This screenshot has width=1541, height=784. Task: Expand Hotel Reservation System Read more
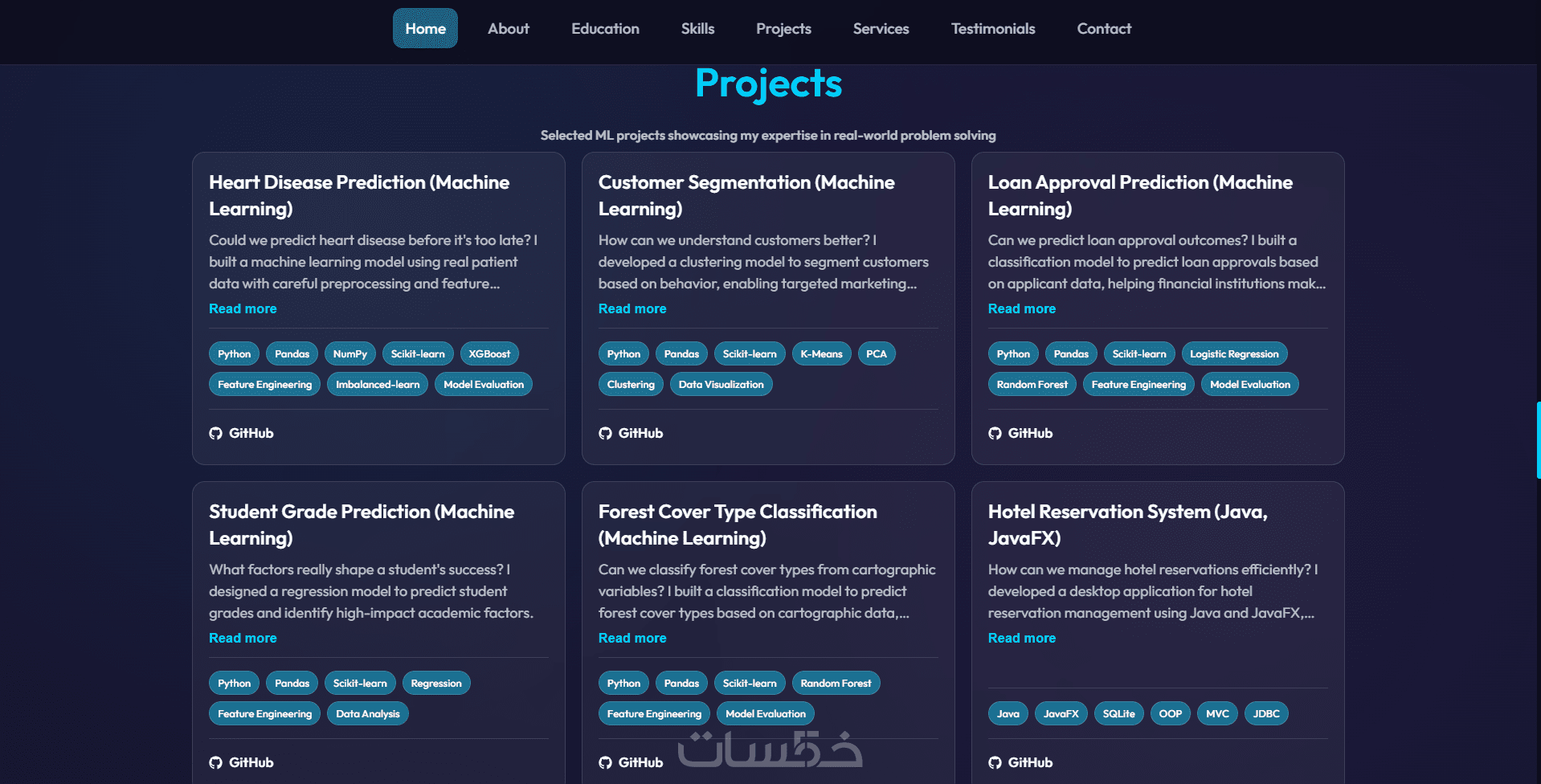[1022, 638]
